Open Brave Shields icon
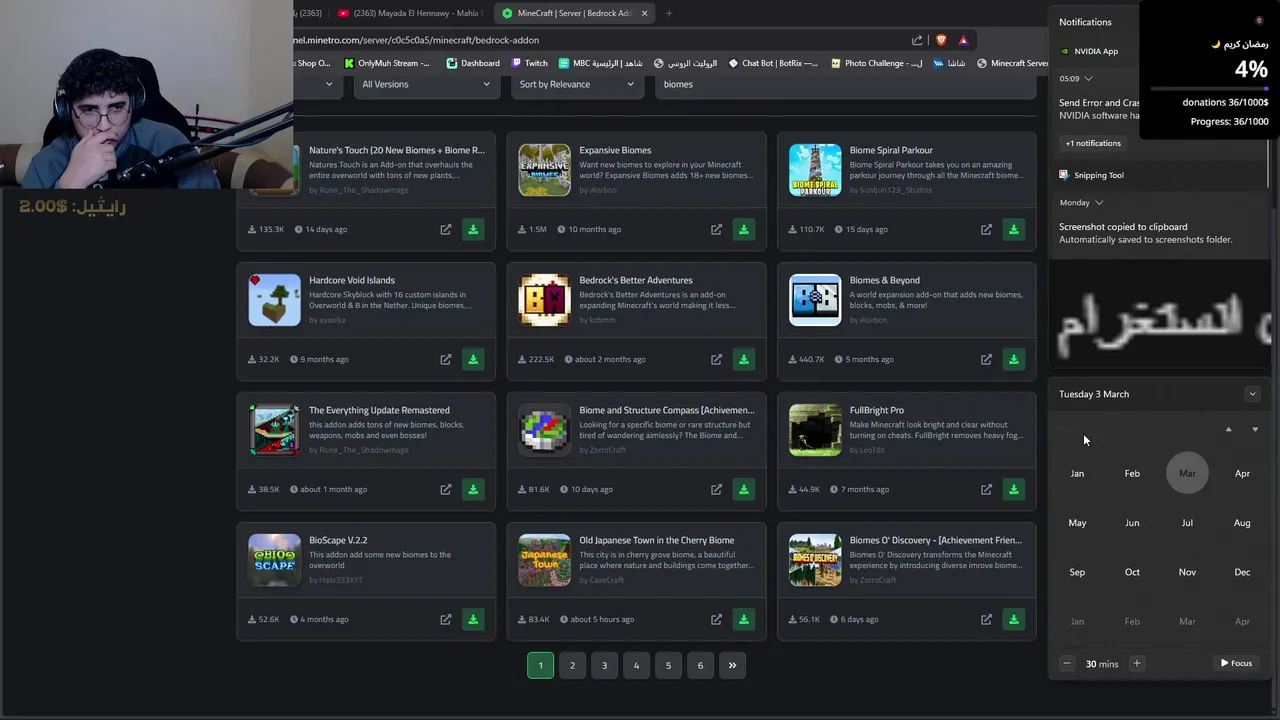The width and height of the screenshot is (1280, 720). coord(941,40)
